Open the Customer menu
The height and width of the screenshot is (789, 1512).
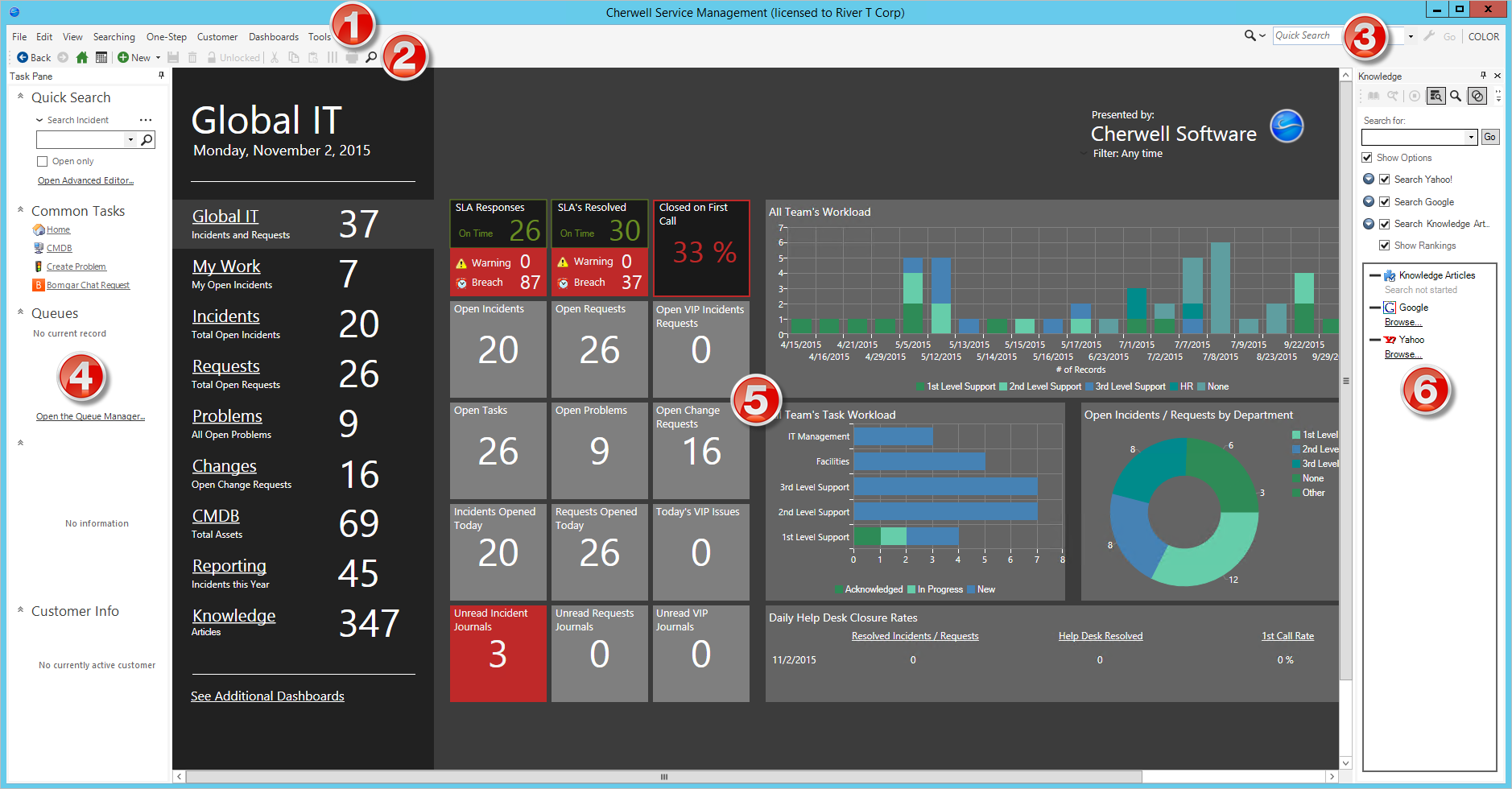(x=217, y=36)
